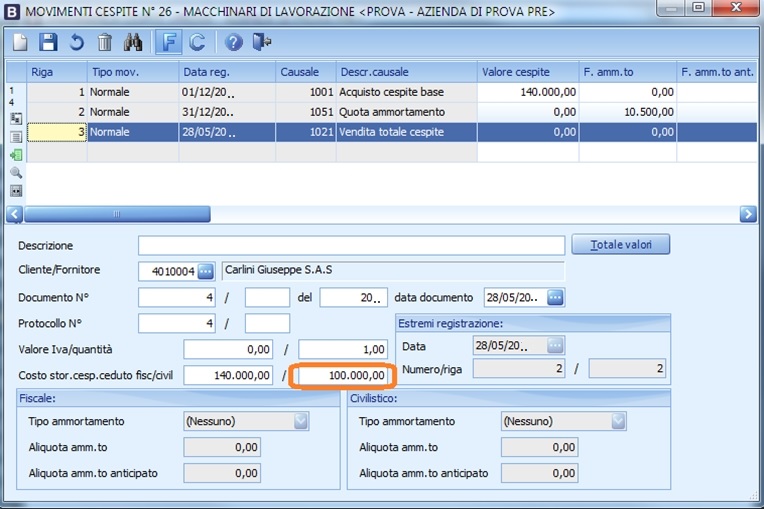The image size is (764, 509).
Task: Delete row using trash bin icon
Action: [x=104, y=42]
